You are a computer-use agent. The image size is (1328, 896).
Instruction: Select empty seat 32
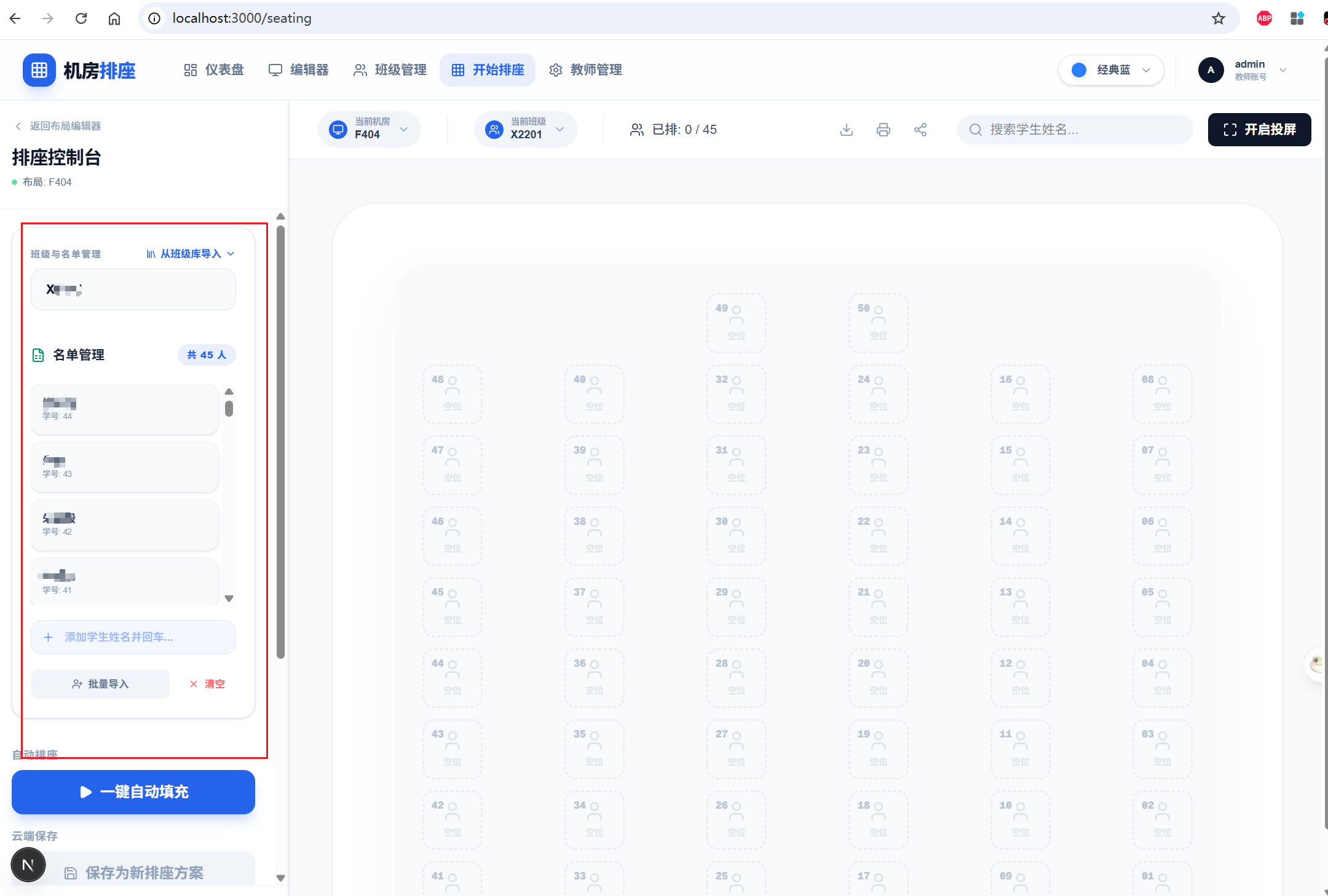click(x=737, y=395)
